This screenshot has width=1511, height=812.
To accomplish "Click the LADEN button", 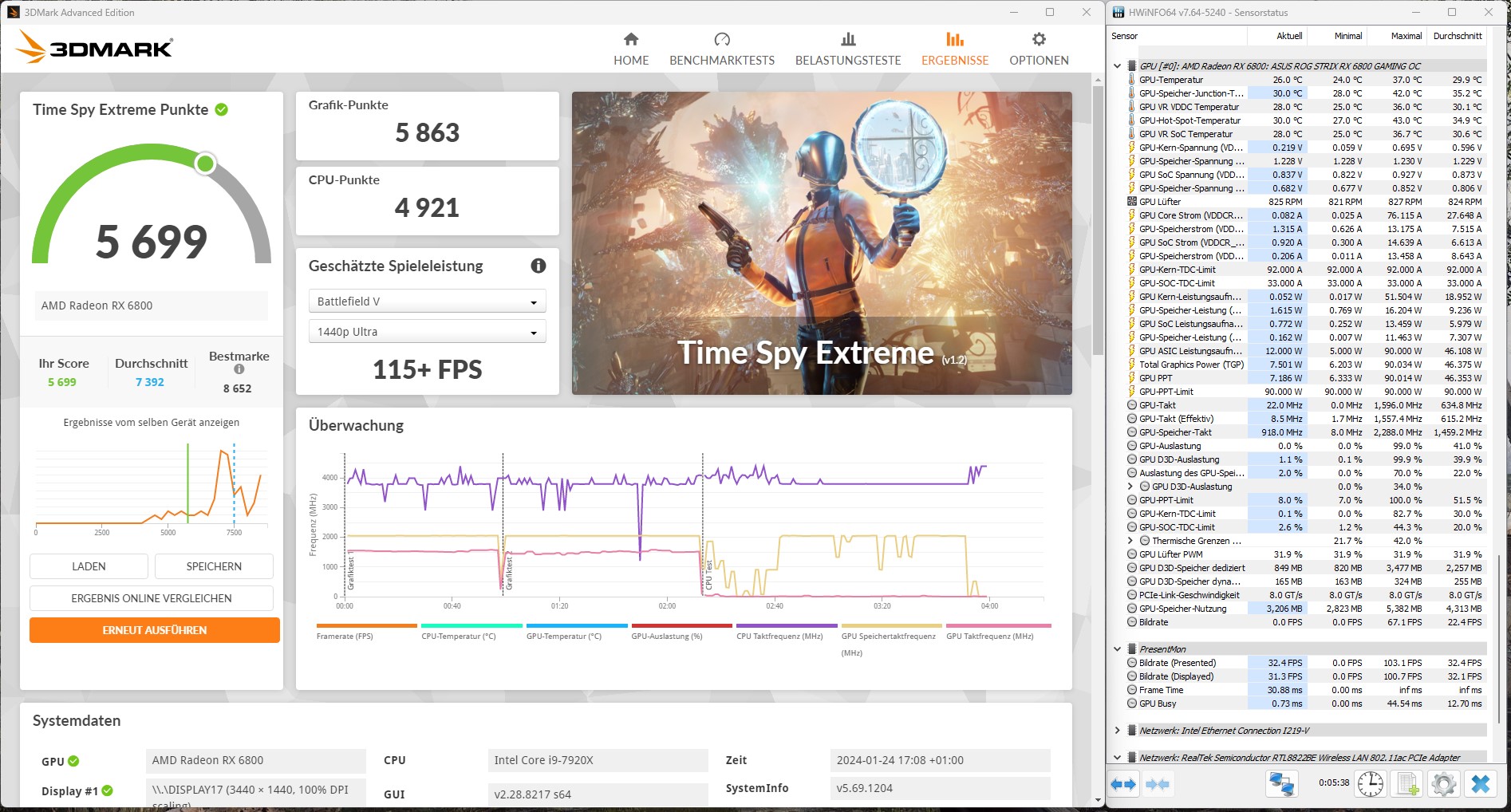I will 89,566.
